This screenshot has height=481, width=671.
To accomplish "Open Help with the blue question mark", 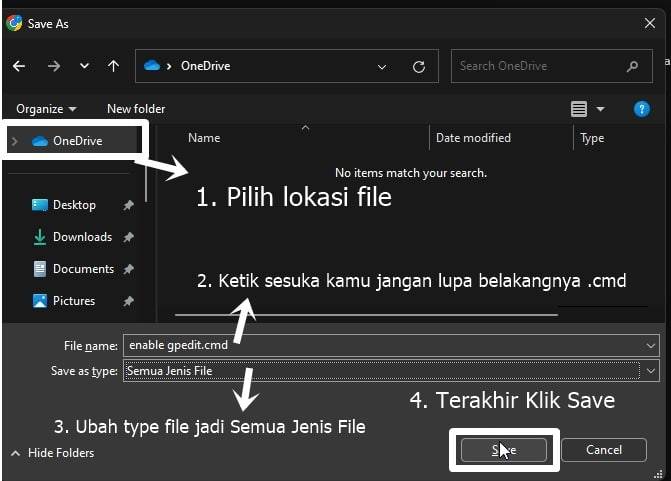I will coord(641,109).
